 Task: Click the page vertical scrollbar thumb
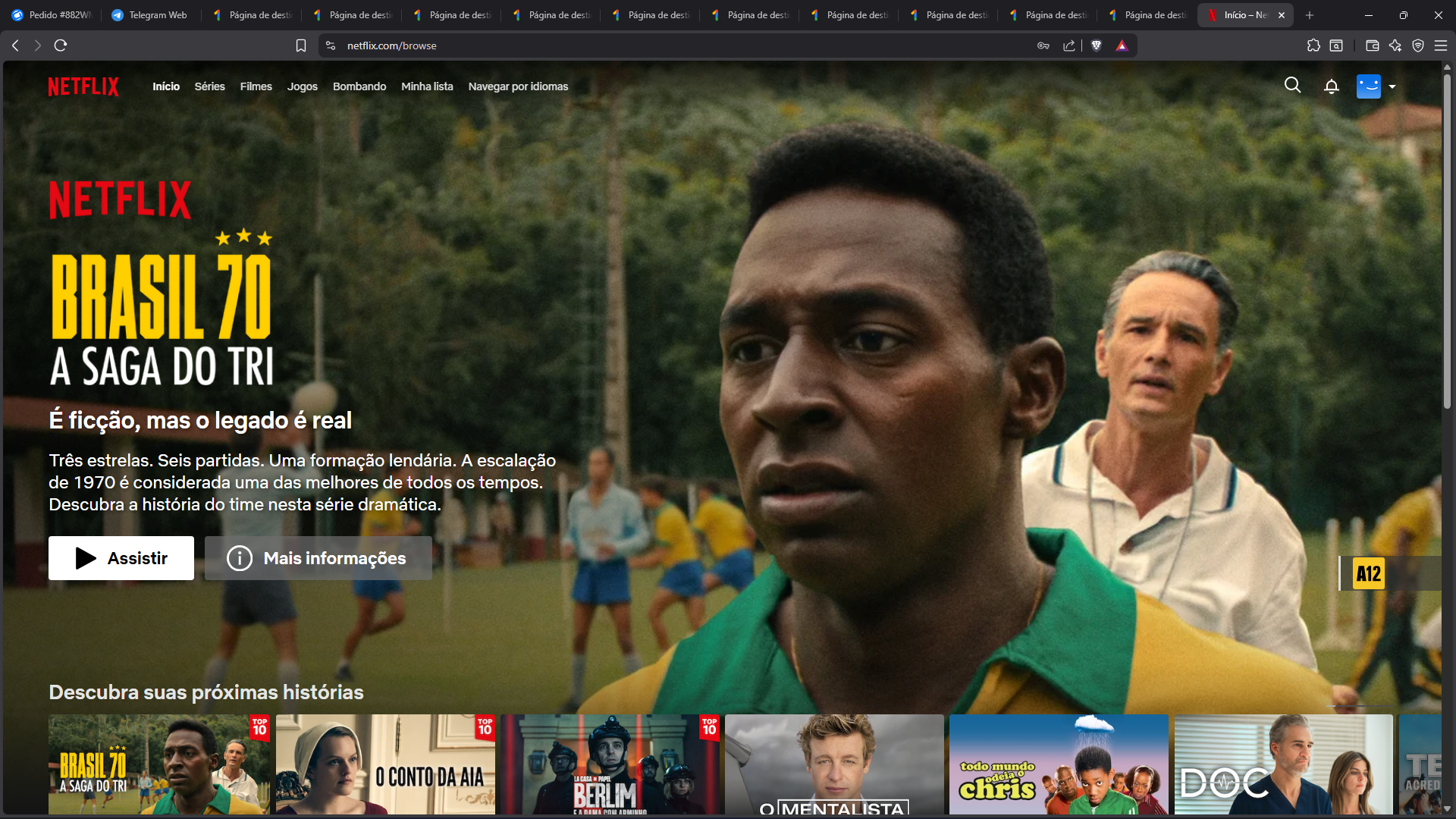tap(1447, 241)
